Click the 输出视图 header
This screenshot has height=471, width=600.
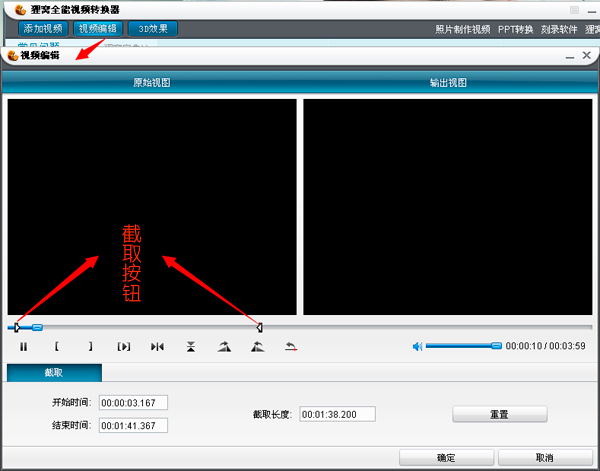point(448,83)
